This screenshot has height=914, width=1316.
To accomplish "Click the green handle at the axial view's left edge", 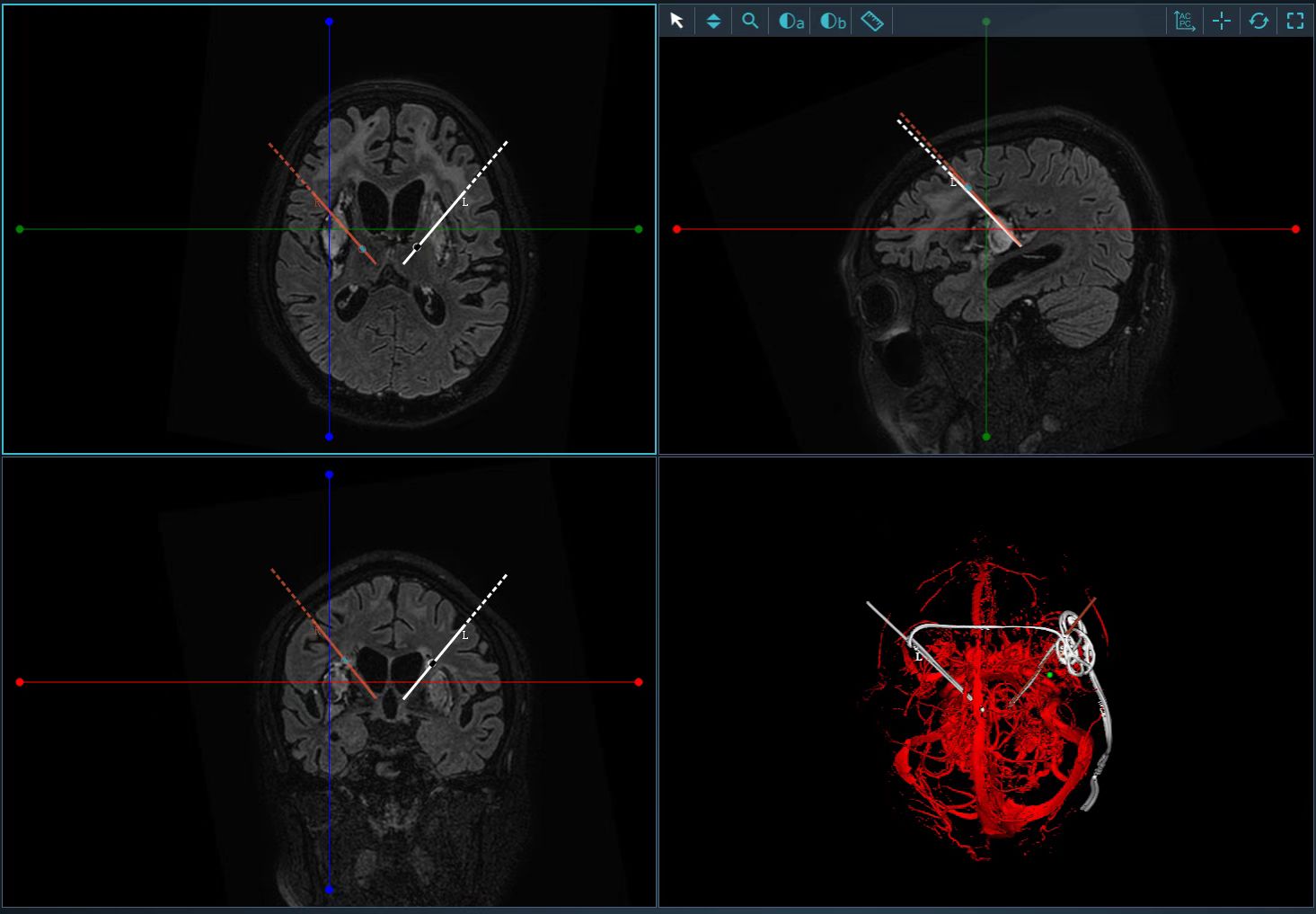I will click(20, 229).
